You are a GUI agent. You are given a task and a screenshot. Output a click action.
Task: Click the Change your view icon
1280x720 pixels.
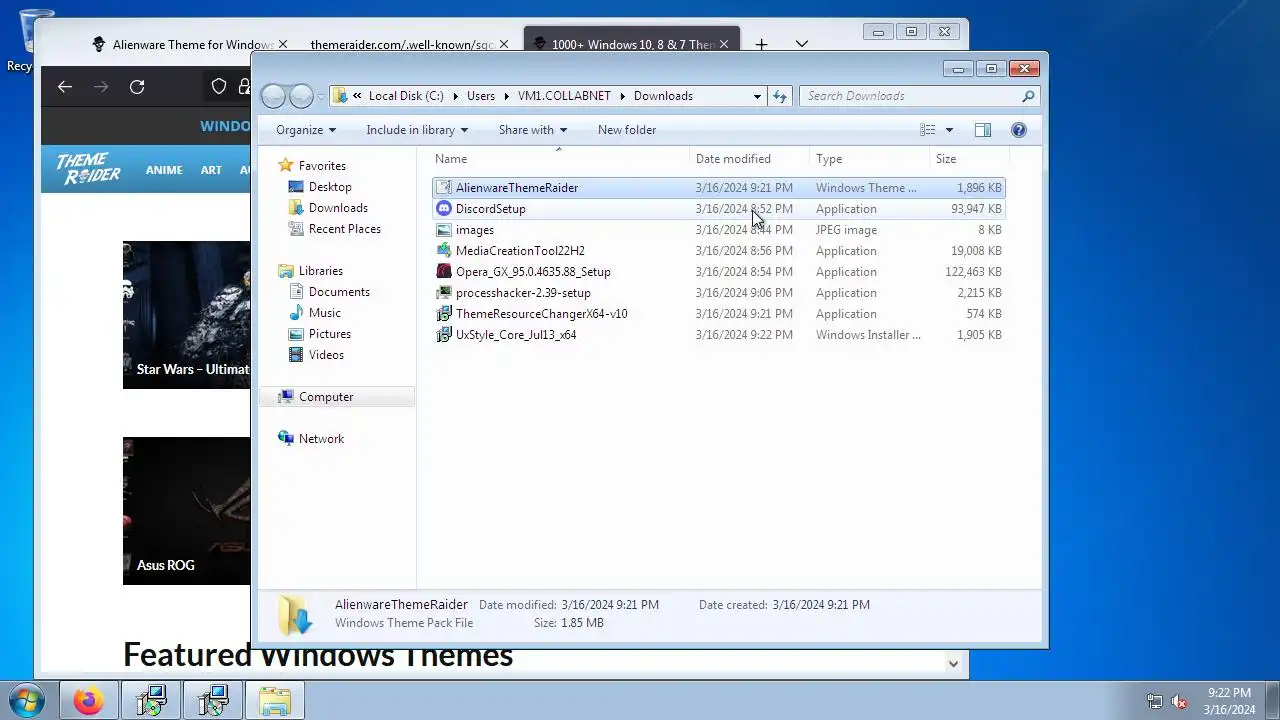[x=928, y=130]
